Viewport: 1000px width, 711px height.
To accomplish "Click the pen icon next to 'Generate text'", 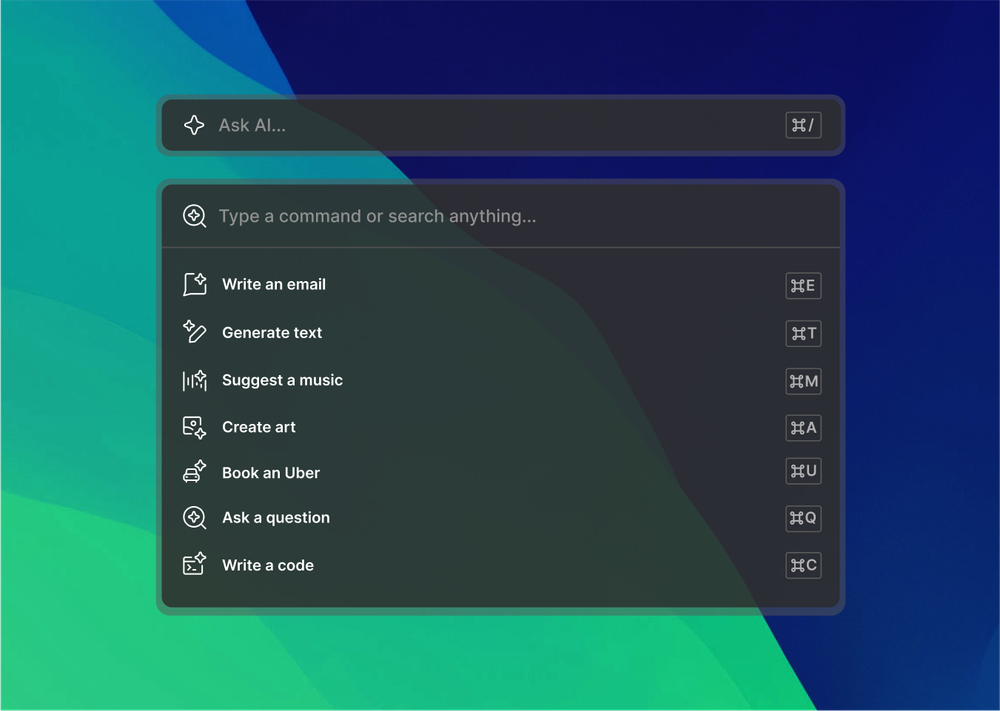I will point(196,332).
